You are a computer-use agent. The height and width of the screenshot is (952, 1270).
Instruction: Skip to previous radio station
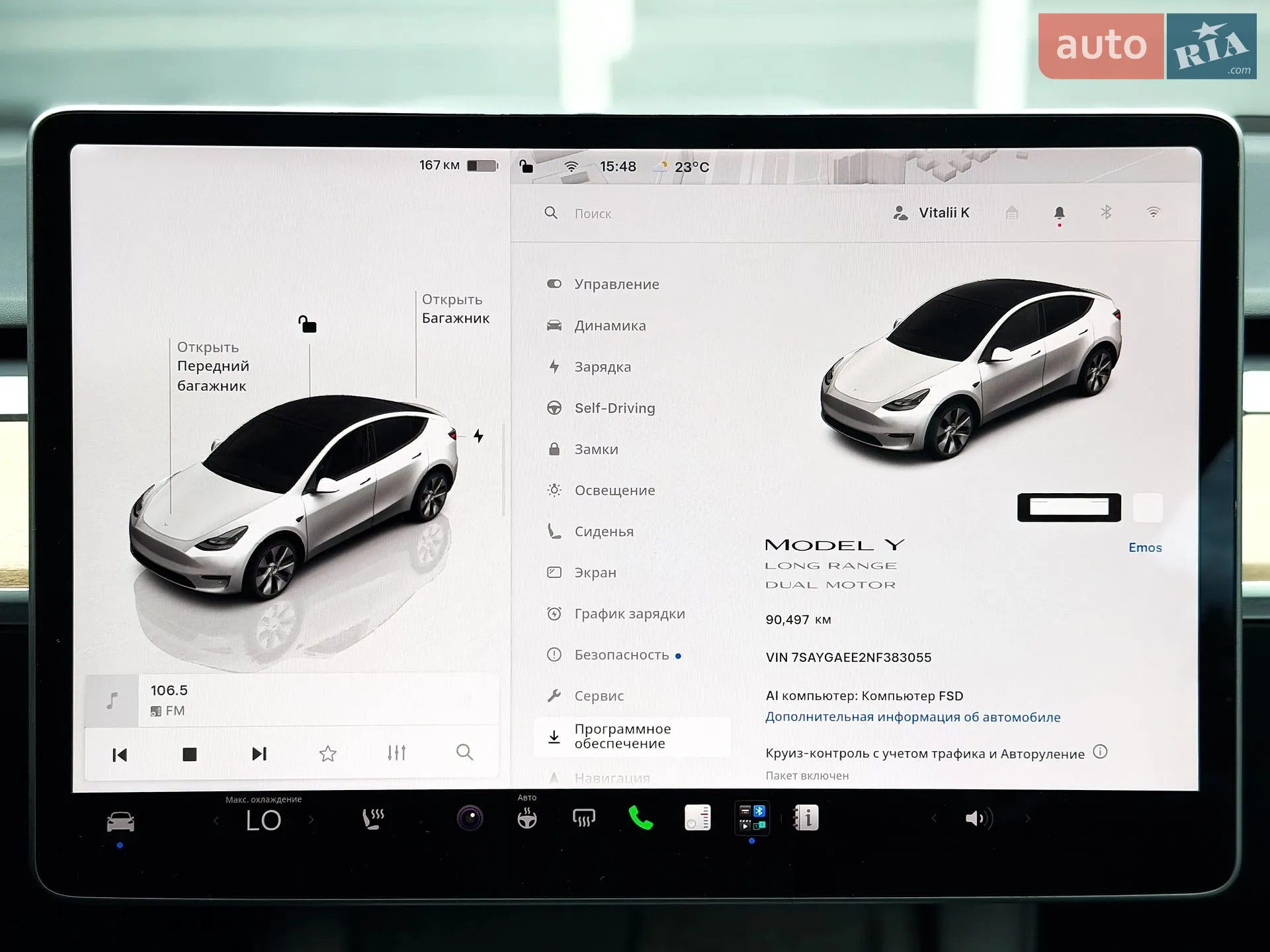point(120,754)
